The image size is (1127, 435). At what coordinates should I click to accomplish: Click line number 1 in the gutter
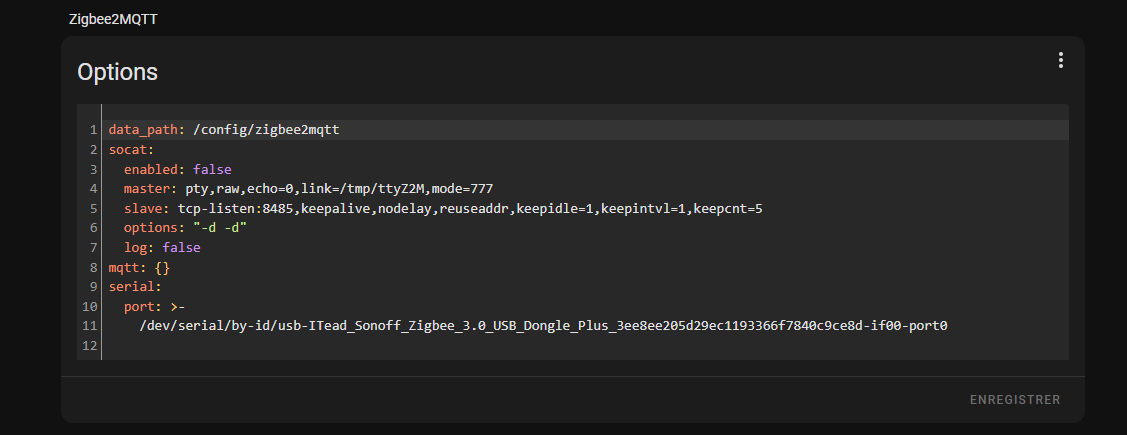coord(93,130)
